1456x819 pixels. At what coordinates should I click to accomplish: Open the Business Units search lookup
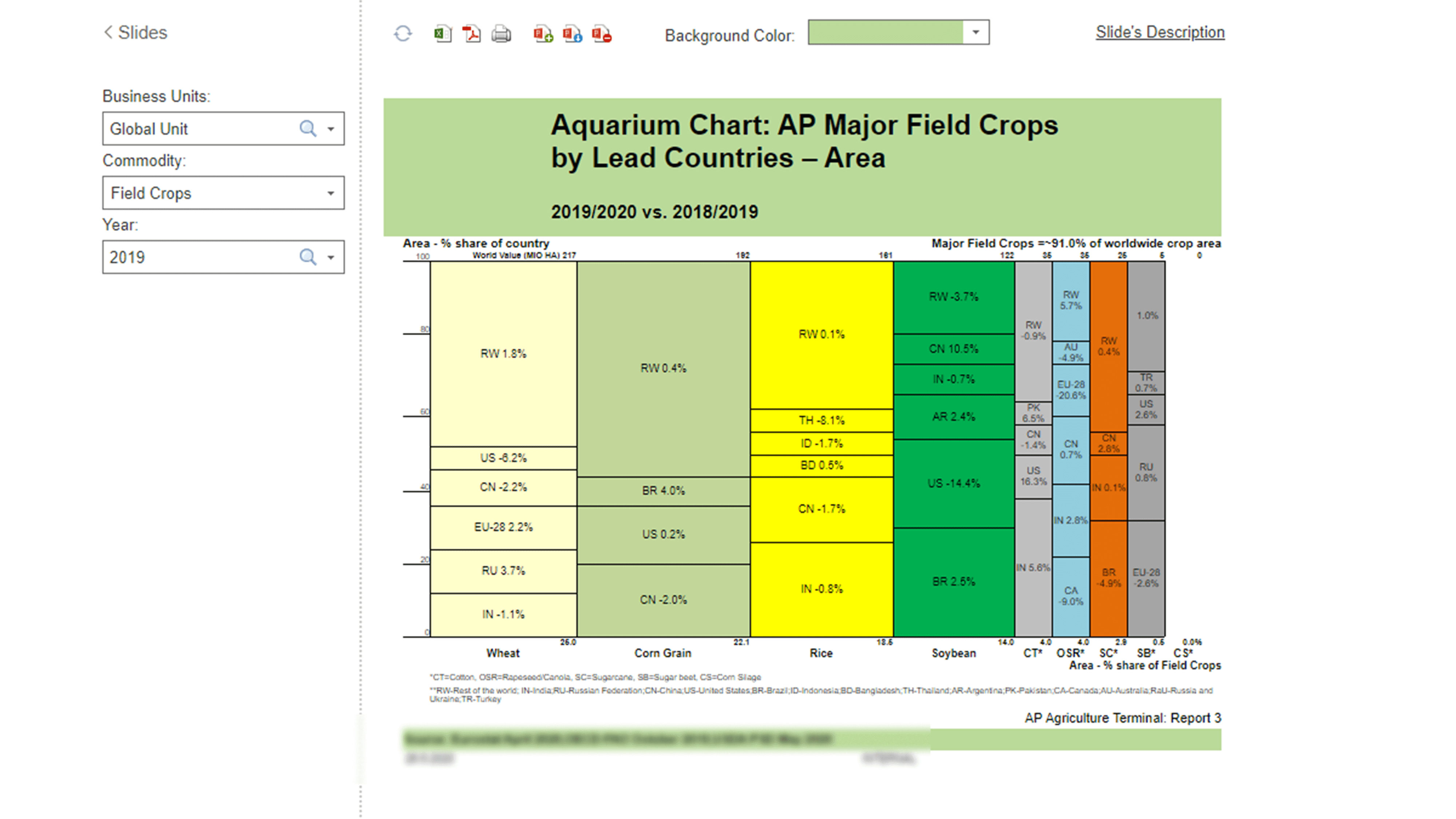point(308,128)
